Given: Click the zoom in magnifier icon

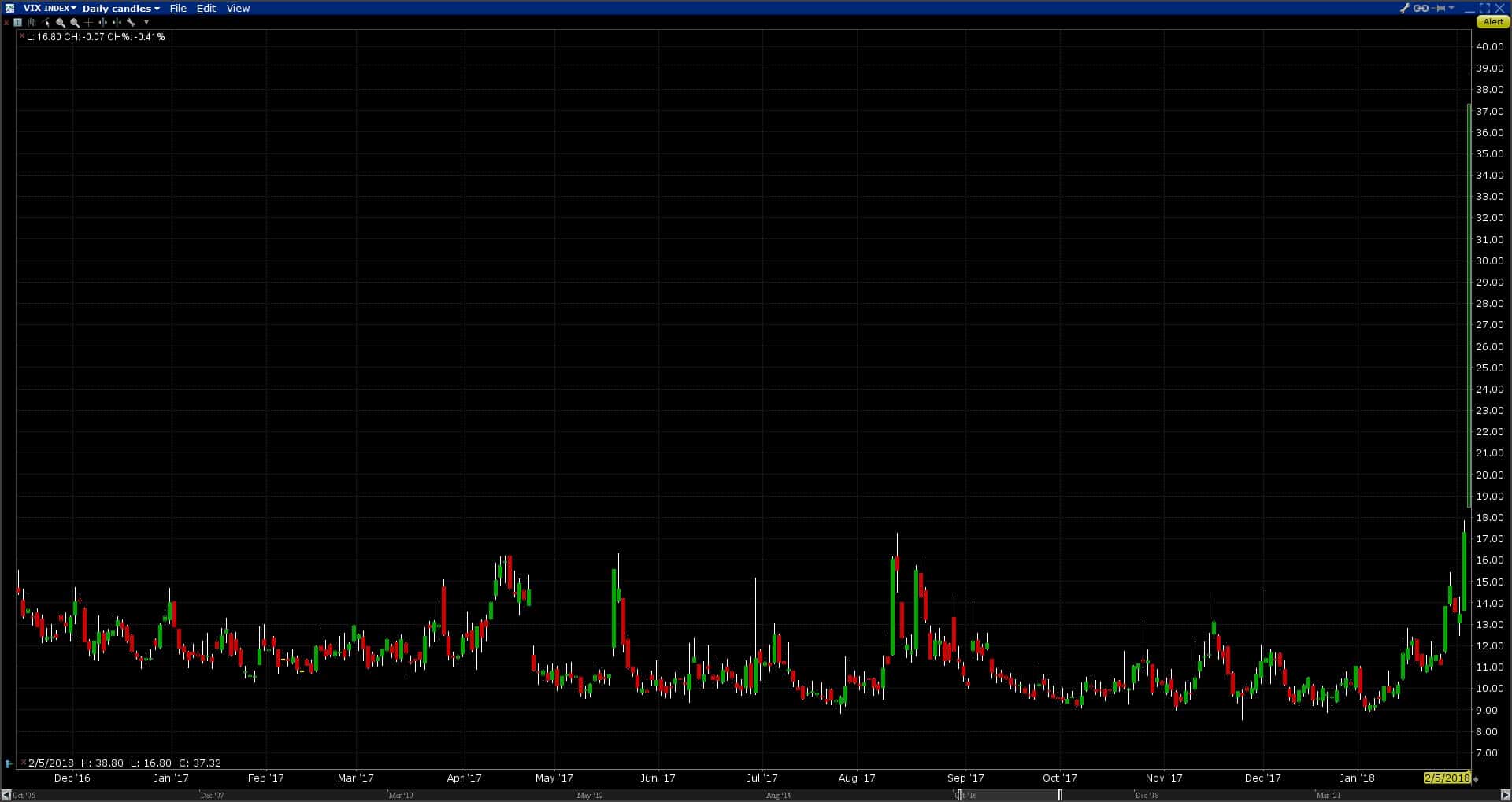Looking at the screenshot, I should coord(61,23).
